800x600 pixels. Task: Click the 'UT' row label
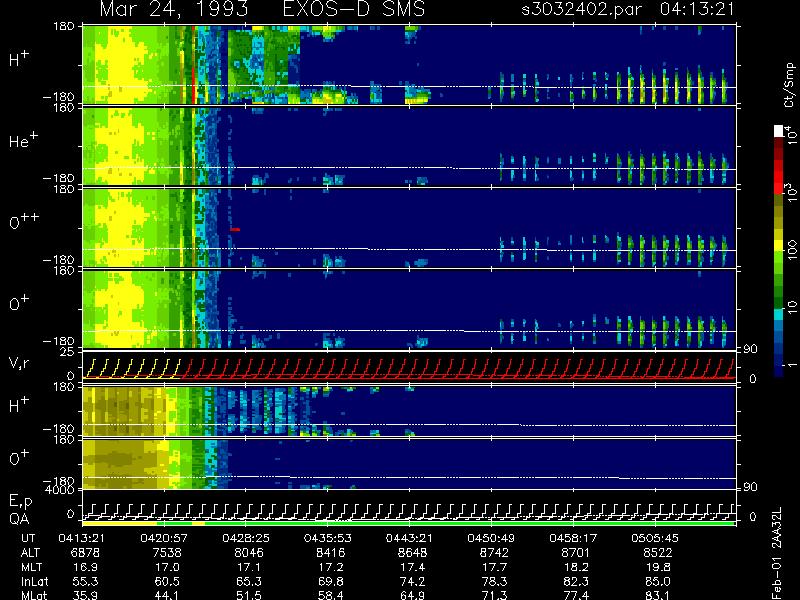click(28, 538)
